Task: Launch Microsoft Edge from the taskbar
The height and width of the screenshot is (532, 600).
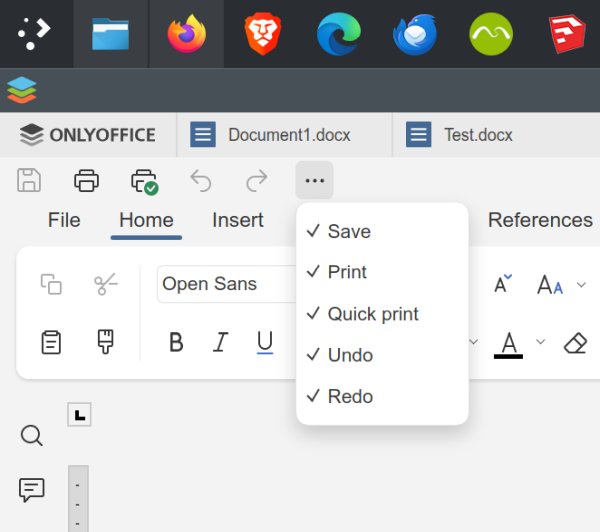Action: [339, 34]
